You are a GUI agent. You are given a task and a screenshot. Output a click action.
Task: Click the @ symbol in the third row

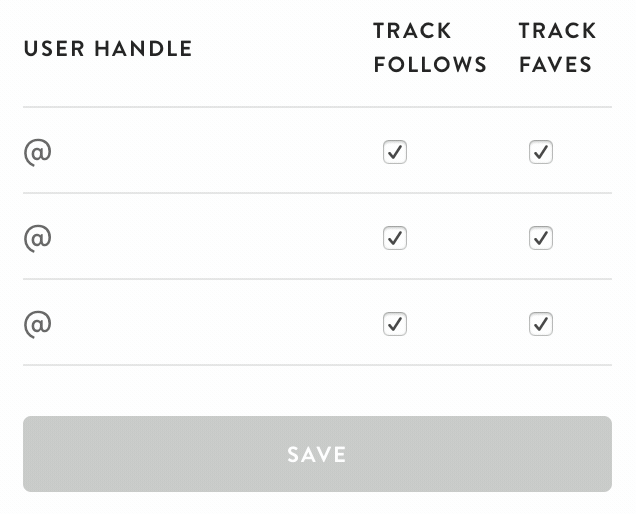pos(37,324)
